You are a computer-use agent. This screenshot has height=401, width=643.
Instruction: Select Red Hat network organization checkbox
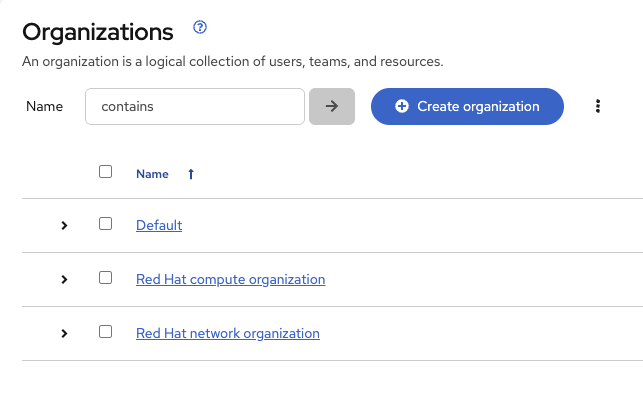(105, 332)
